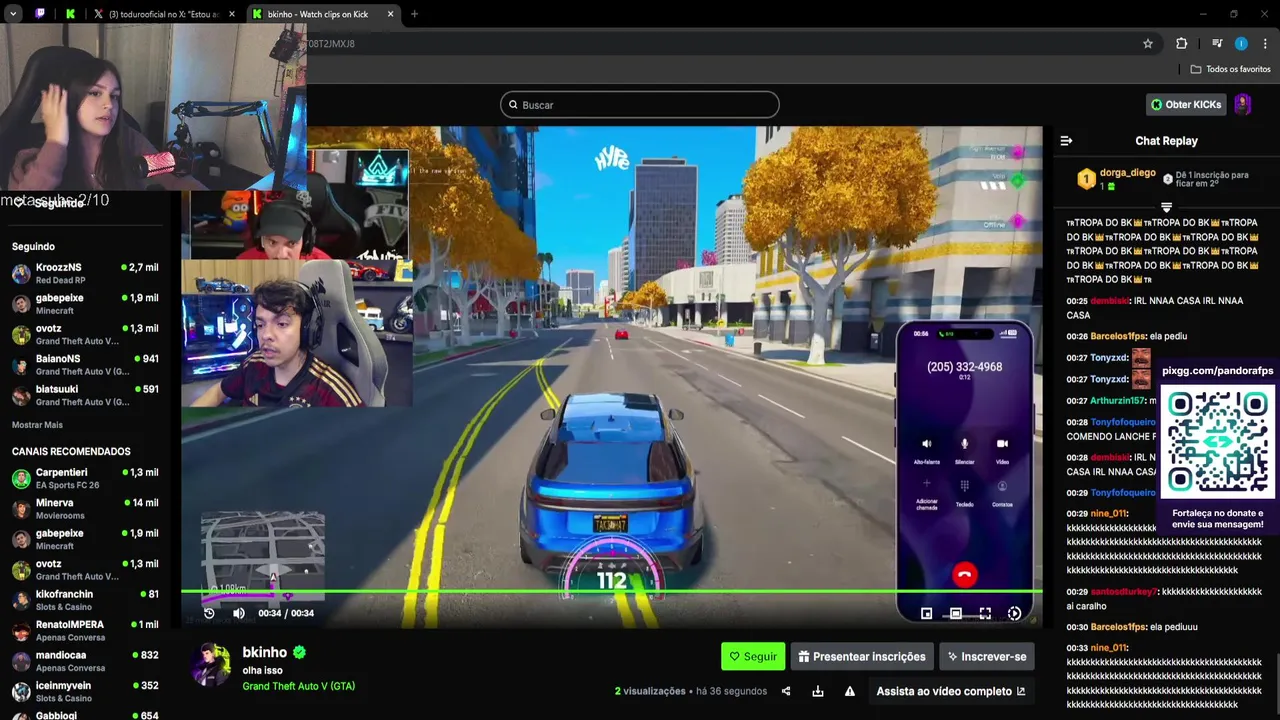Open the media control icon in toolbar
1280x720 pixels.
(x=1217, y=43)
